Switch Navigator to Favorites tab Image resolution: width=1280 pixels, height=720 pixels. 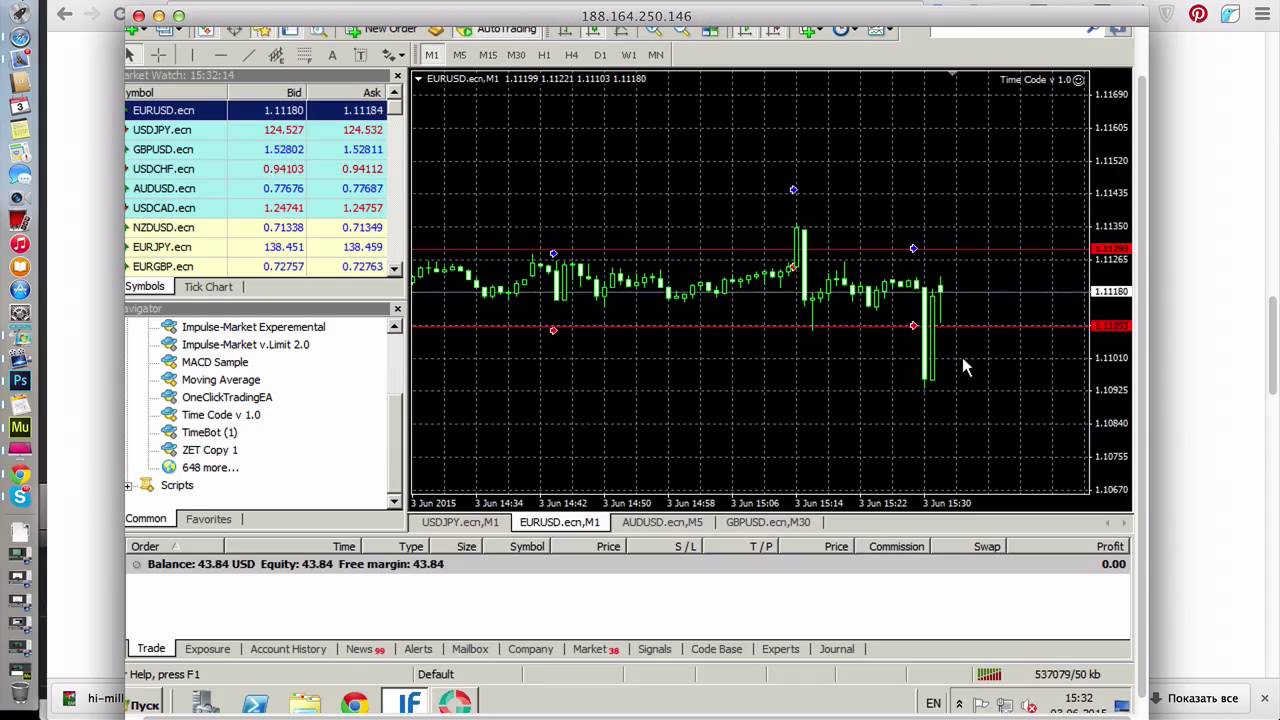click(x=208, y=519)
